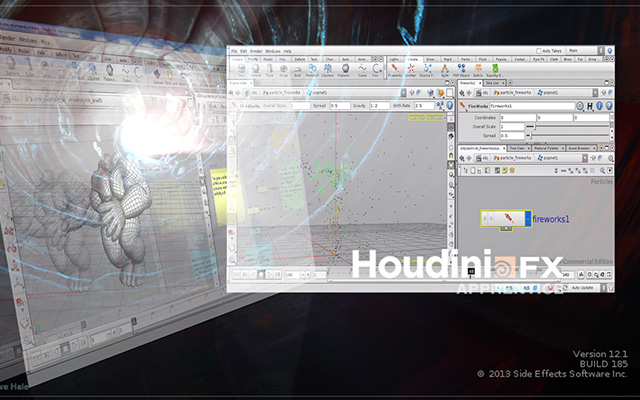Viewport: 640px width, 400px height.
Task: Open the persp1 viewport menu
Action: tap(416, 118)
